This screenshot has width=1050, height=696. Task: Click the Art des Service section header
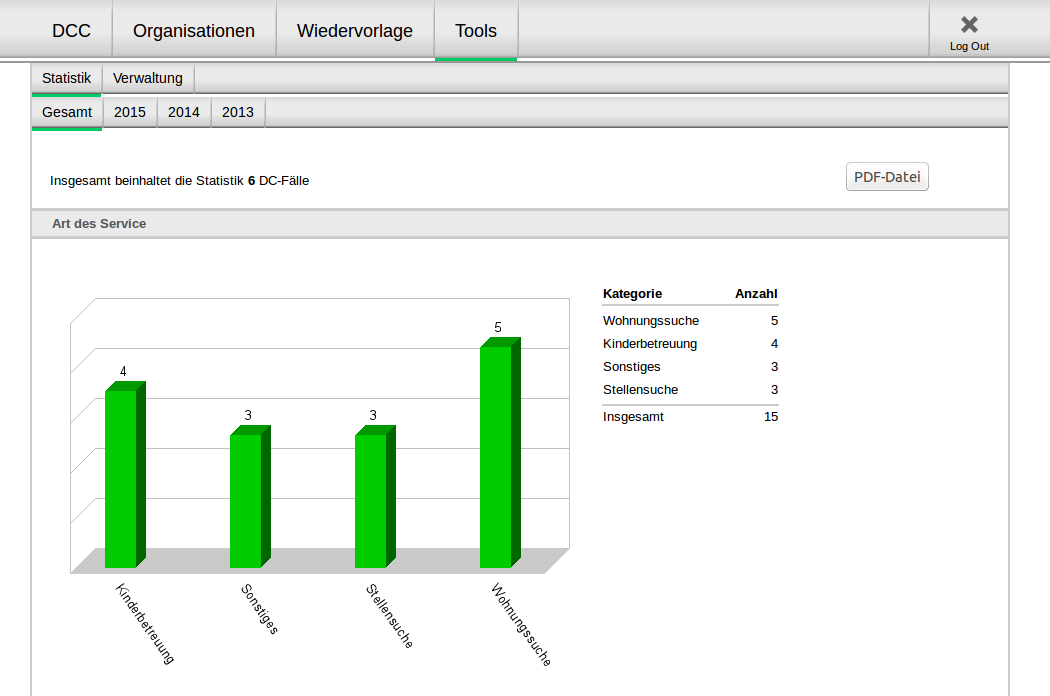(x=99, y=224)
